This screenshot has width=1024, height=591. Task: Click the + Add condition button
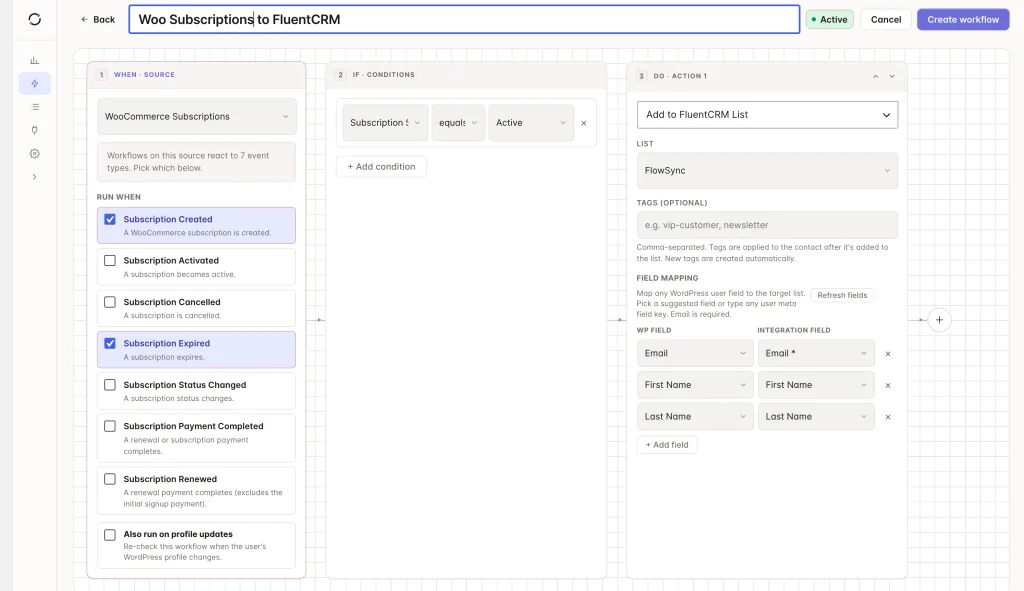pyautogui.click(x=381, y=167)
